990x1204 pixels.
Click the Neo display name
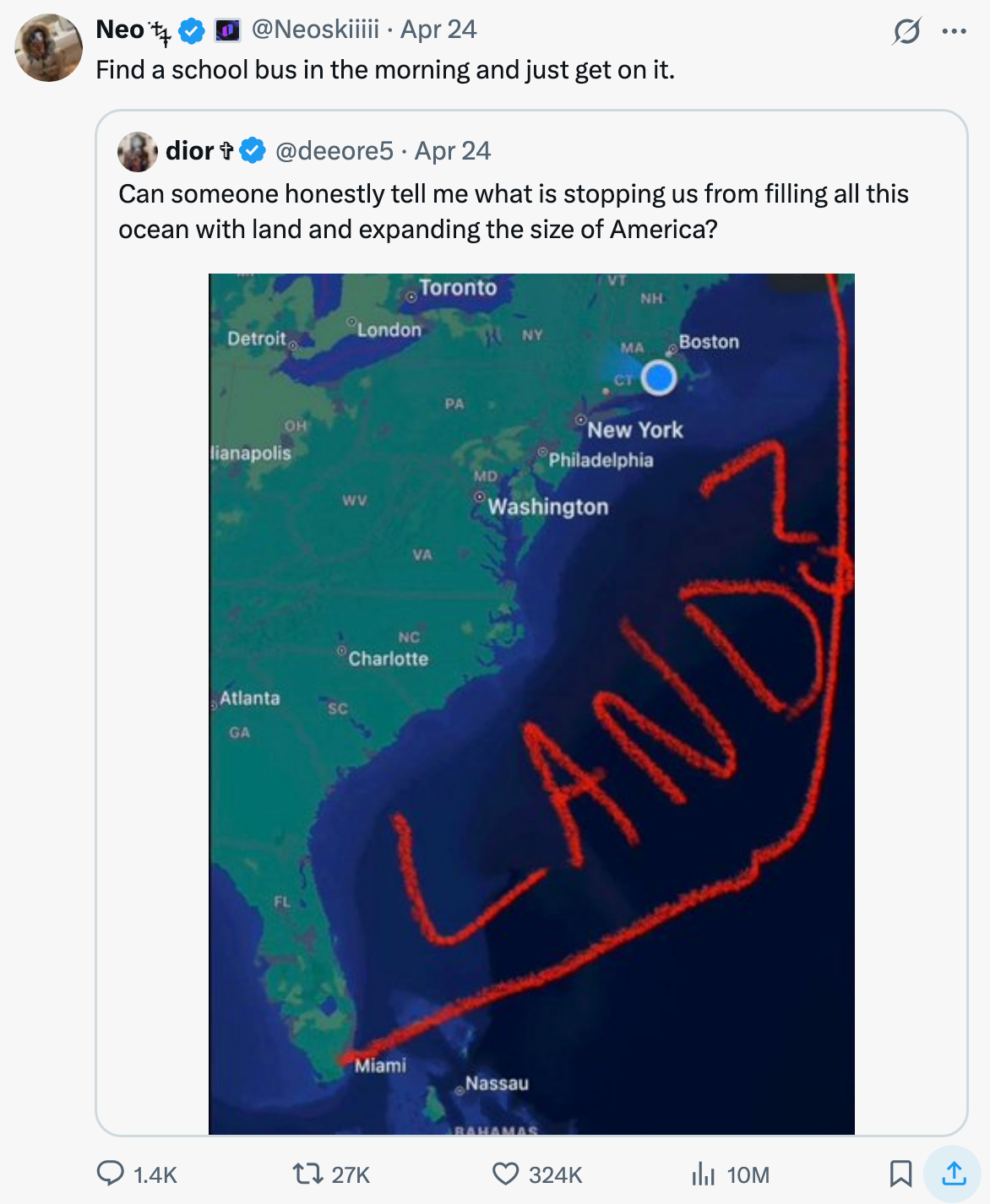pyautogui.click(x=120, y=30)
